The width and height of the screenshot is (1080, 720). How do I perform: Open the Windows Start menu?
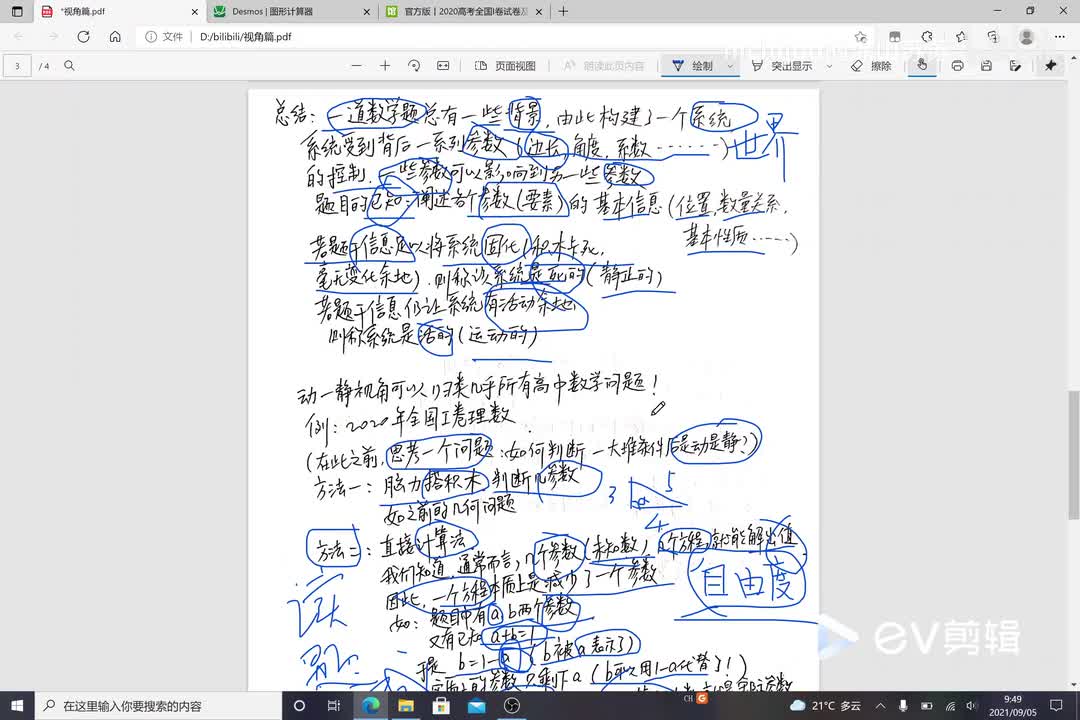point(17,706)
